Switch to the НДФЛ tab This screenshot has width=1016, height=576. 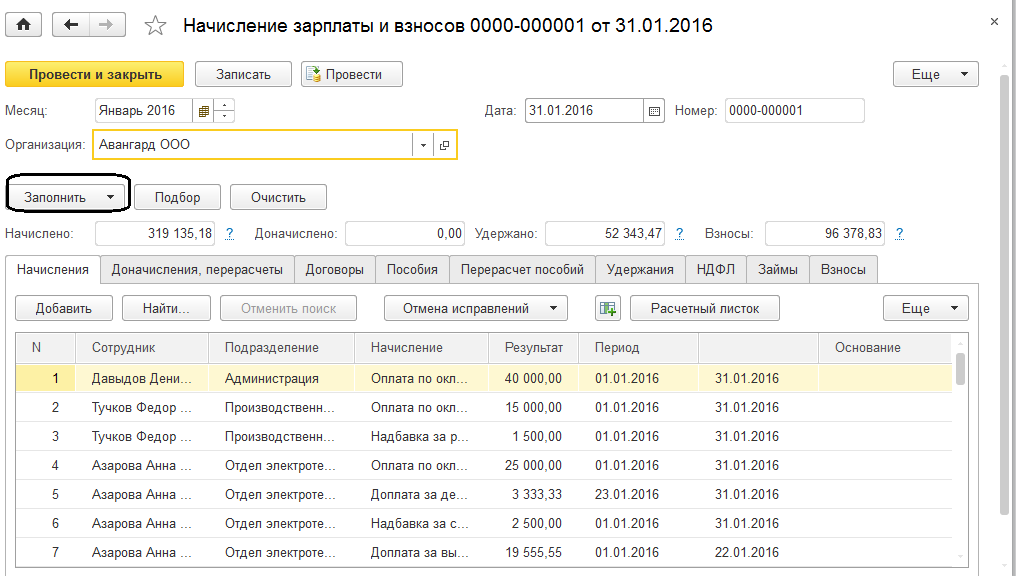pos(716,269)
